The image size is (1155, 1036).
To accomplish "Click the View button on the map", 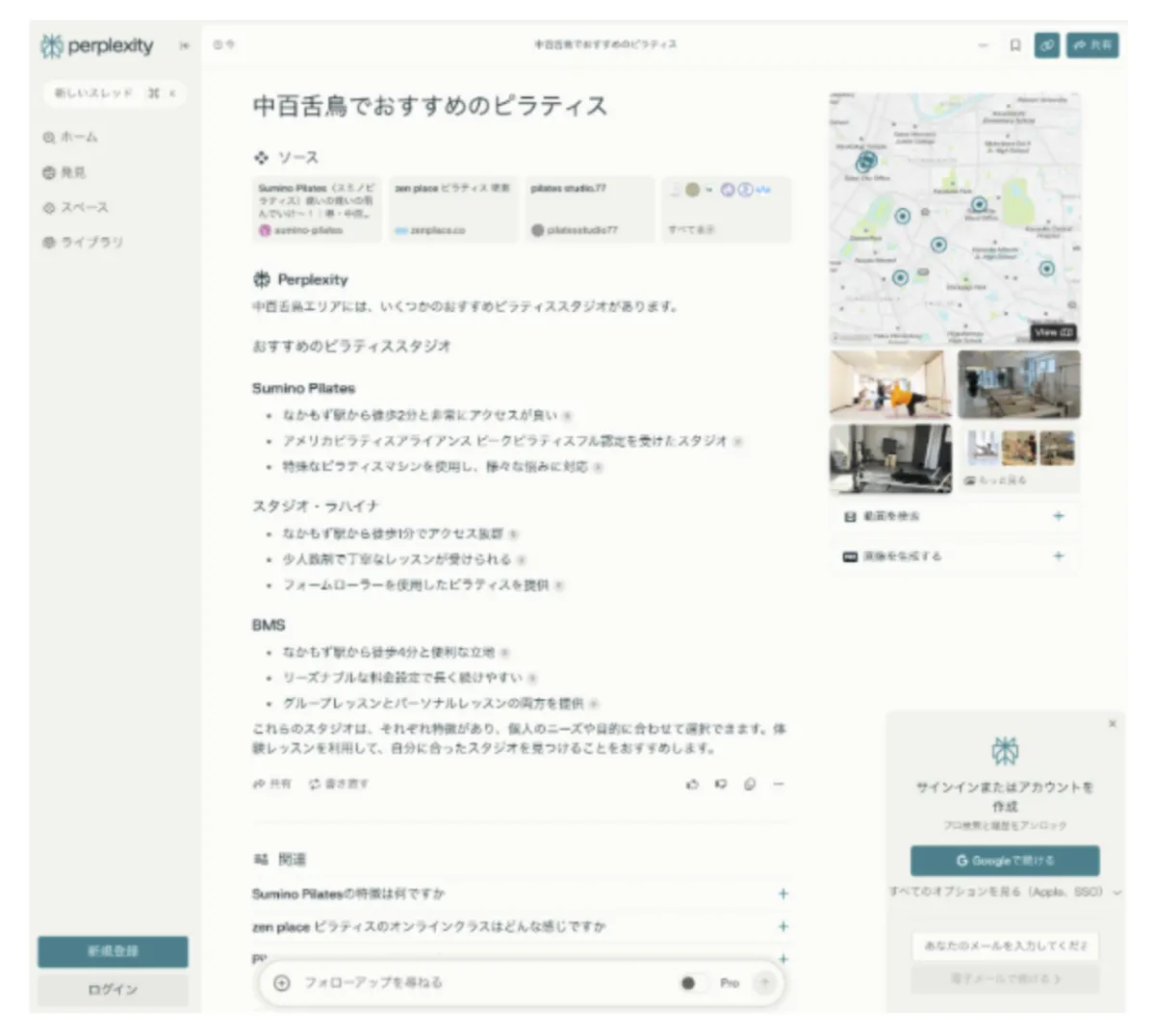I will click(x=1053, y=332).
